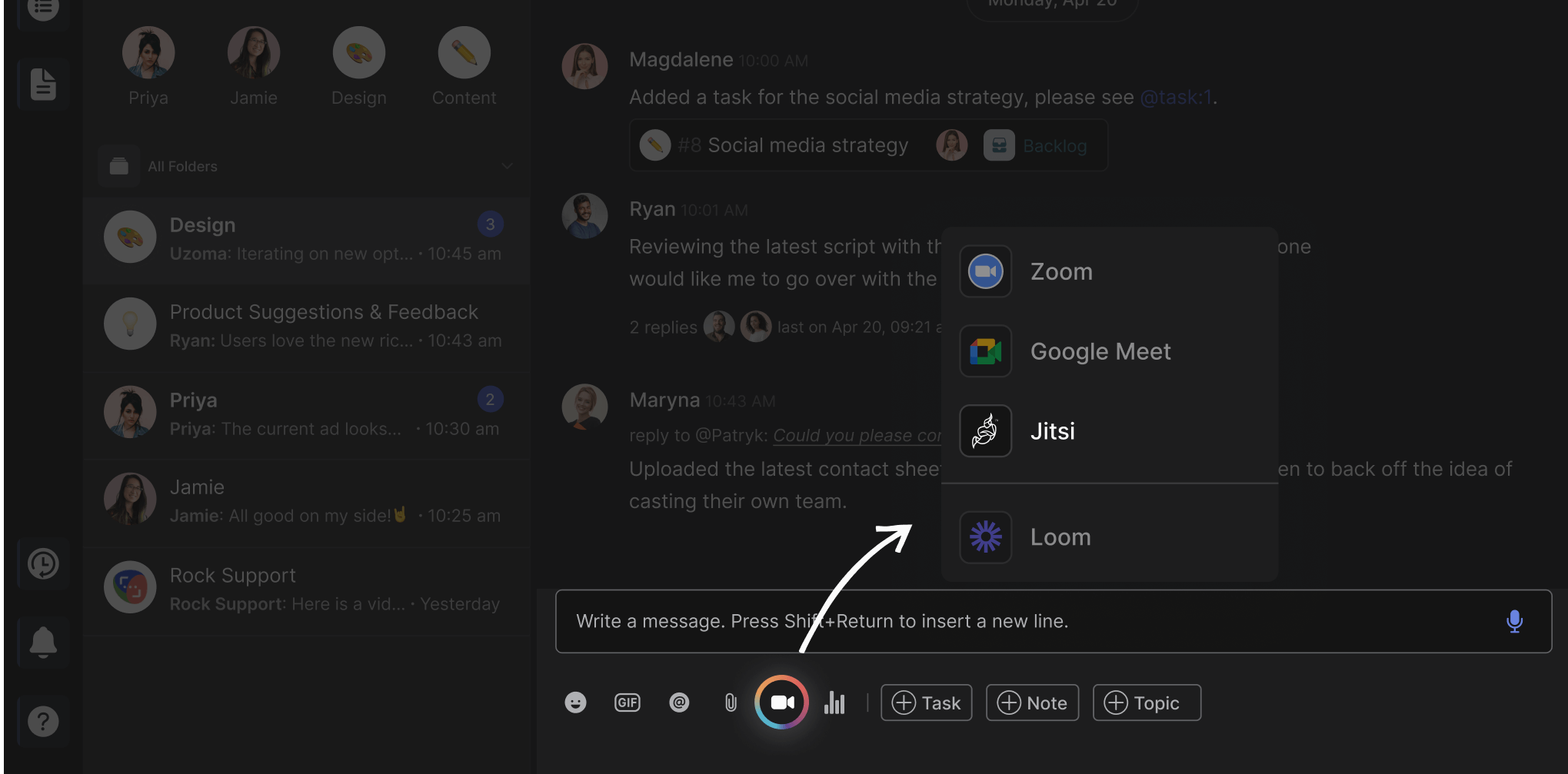This screenshot has height=774, width=1568.
Task: Create a new Task
Action: pyautogui.click(x=926, y=702)
